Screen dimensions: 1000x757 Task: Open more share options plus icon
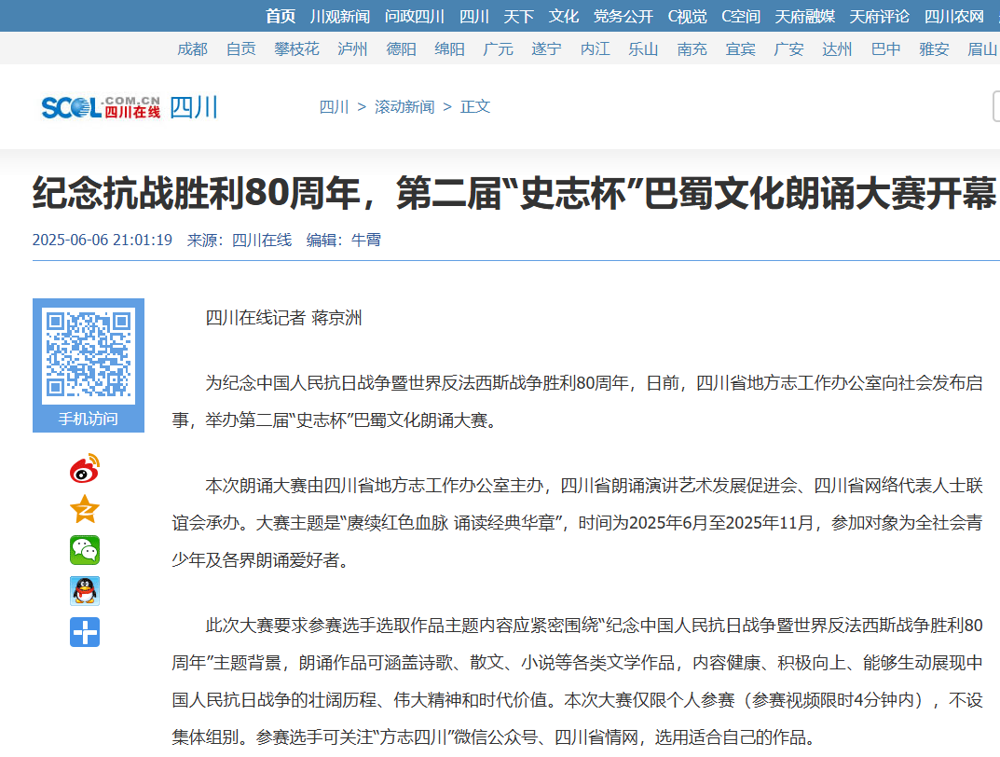tap(85, 632)
